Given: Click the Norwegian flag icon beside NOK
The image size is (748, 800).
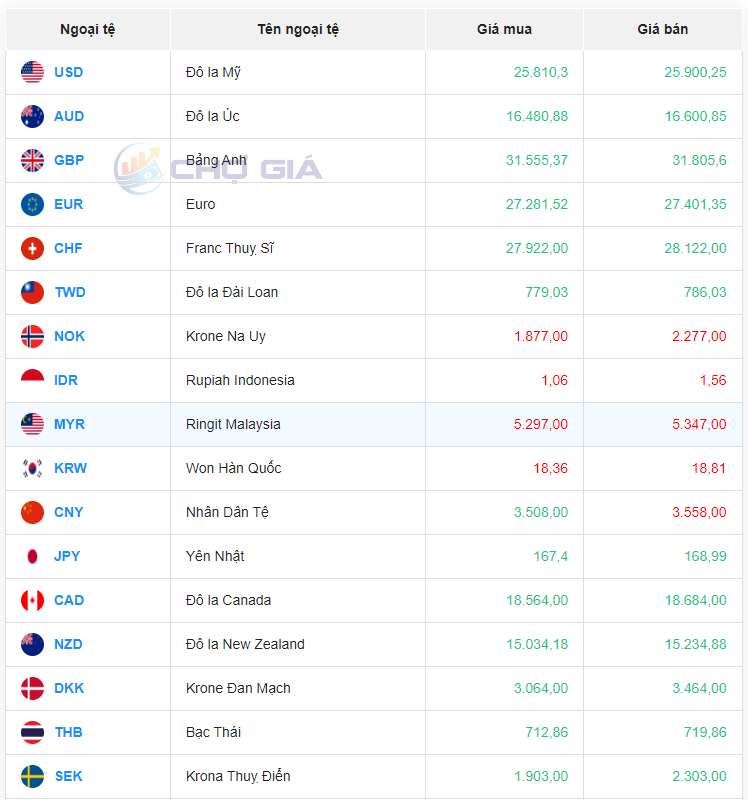Looking at the screenshot, I should click(x=32, y=336).
